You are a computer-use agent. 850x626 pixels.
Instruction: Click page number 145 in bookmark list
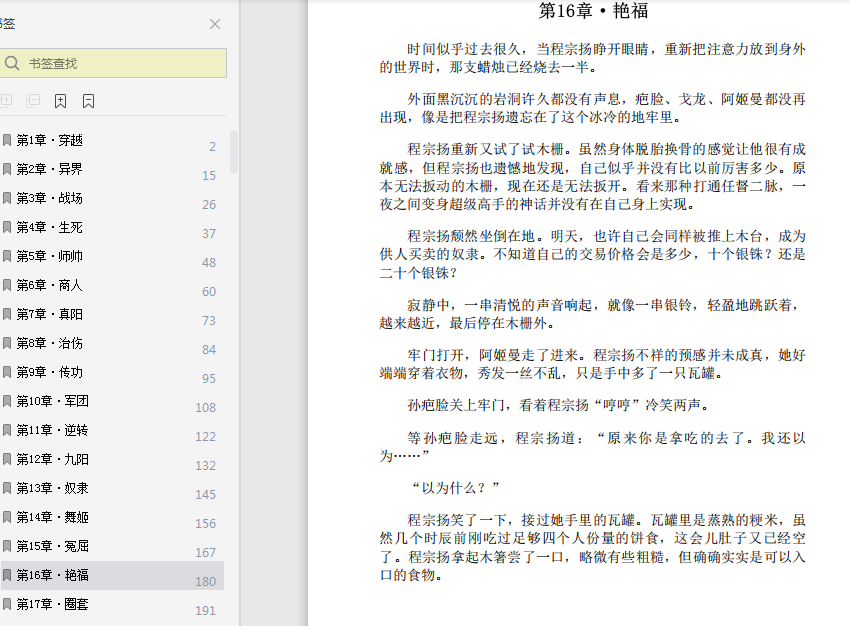point(205,495)
